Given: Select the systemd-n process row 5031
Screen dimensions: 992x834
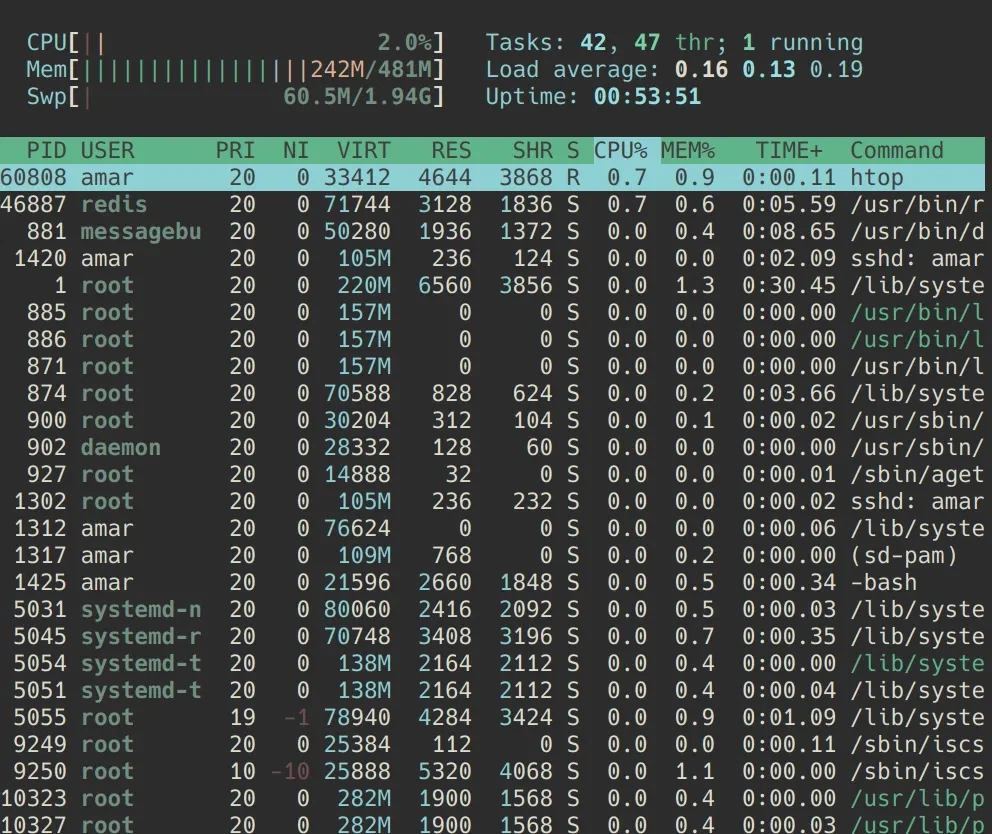Looking at the screenshot, I should pyautogui.click(x=492, y=609).
